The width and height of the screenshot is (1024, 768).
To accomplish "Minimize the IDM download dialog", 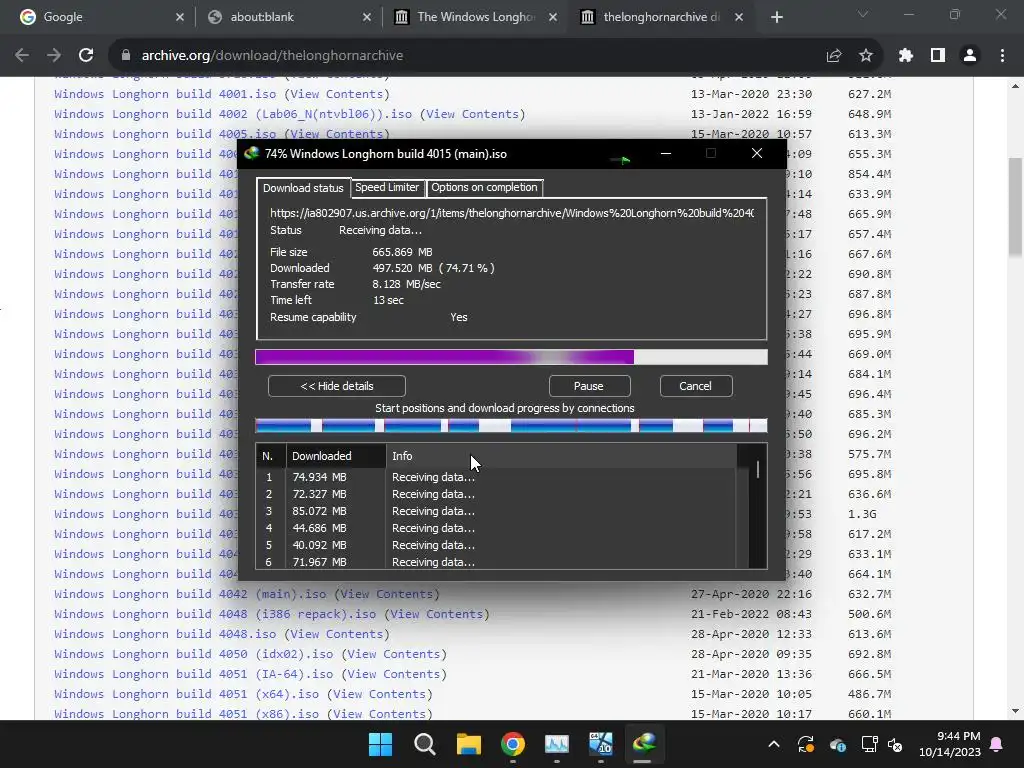I will [666, 153].
